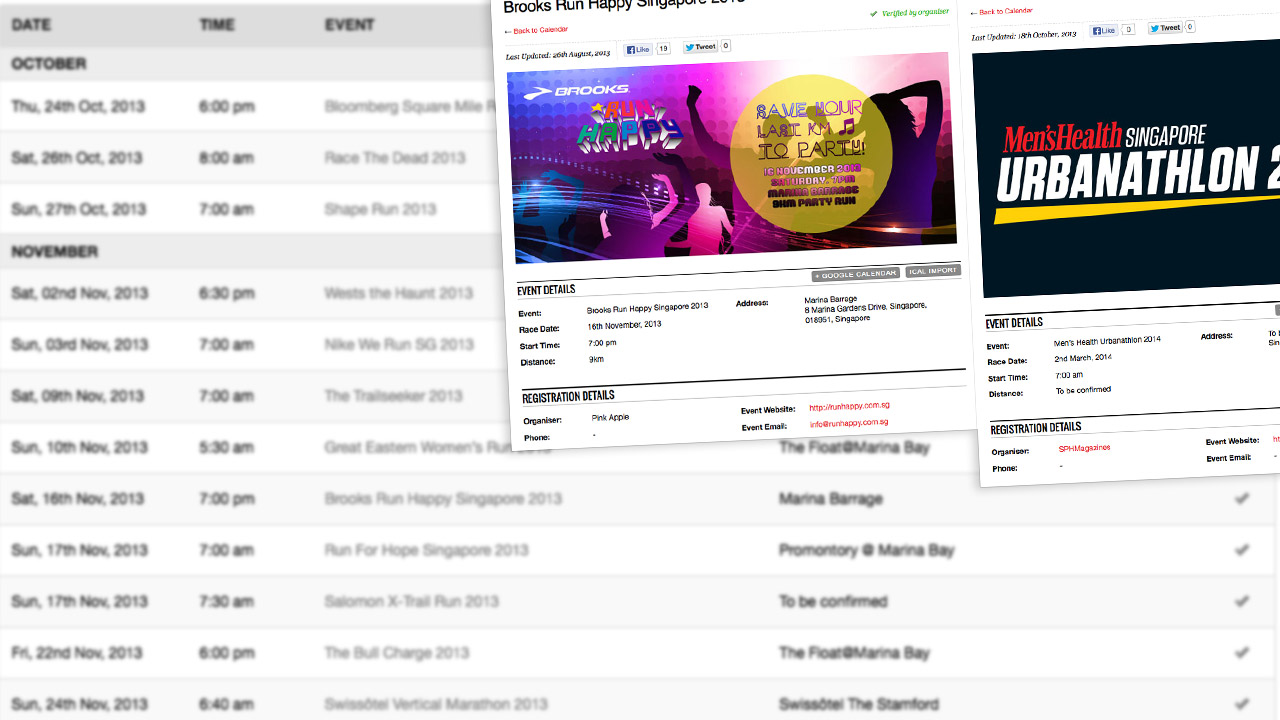The image size is (1280, 720).
Task: Click checkmark icon in Swissôtel The Stamford row
Action: (x=1242, y=704)
